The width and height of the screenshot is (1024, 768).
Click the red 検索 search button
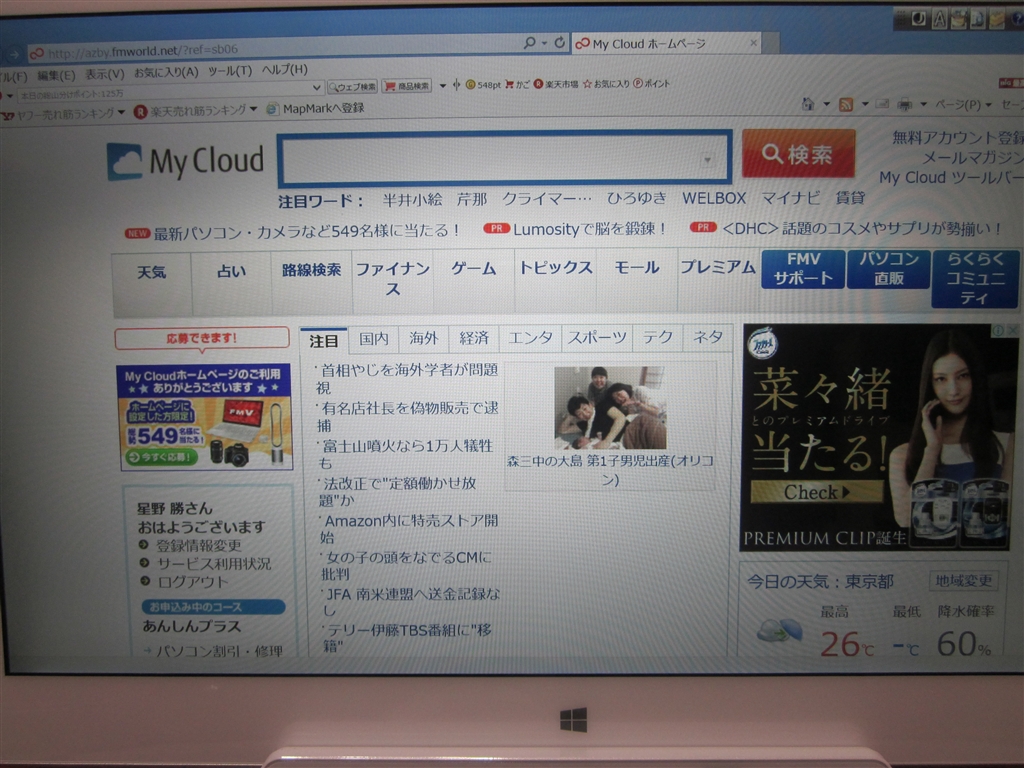(x=798, y=154)
